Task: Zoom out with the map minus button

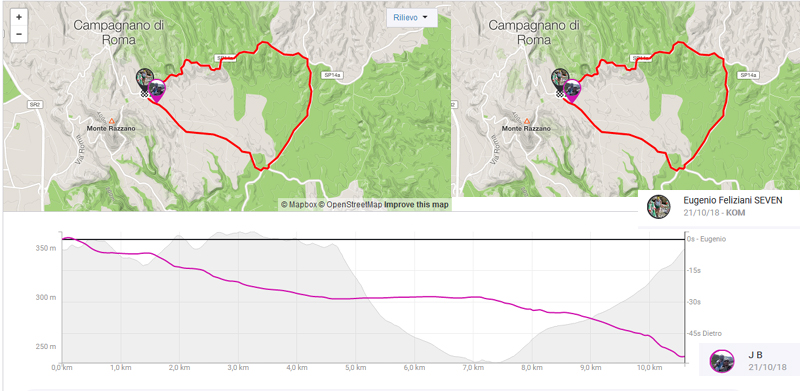Action: (x=19, y=34)
